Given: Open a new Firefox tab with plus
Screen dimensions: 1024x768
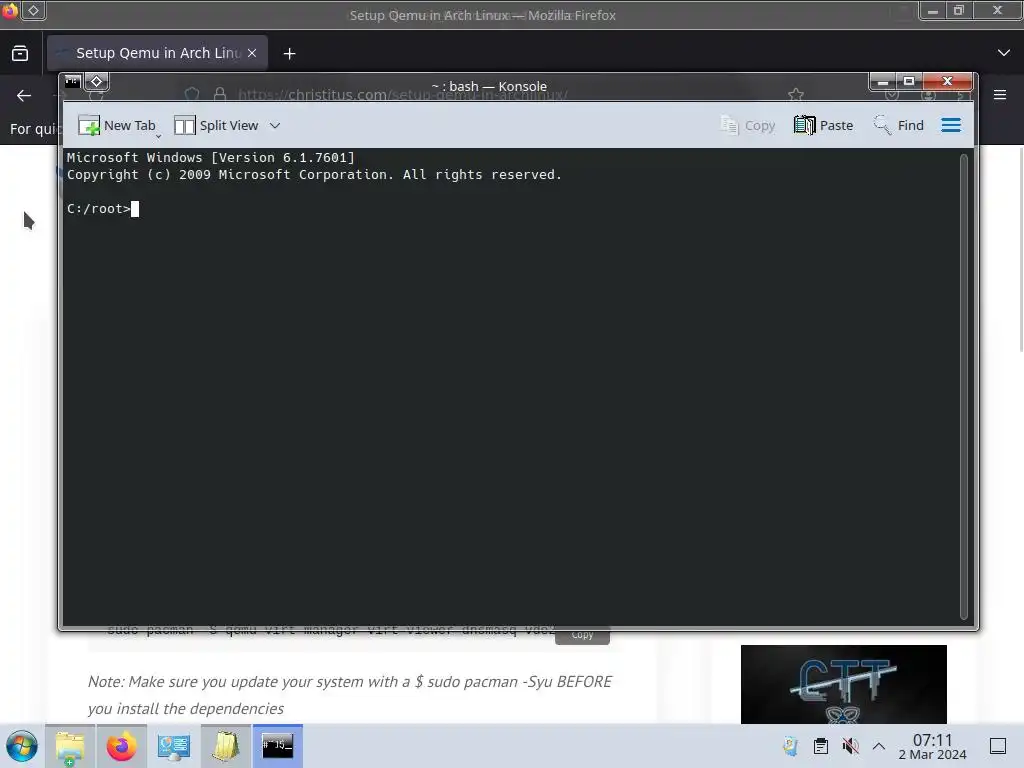Looking at the screenshot, I should (289, 54).
